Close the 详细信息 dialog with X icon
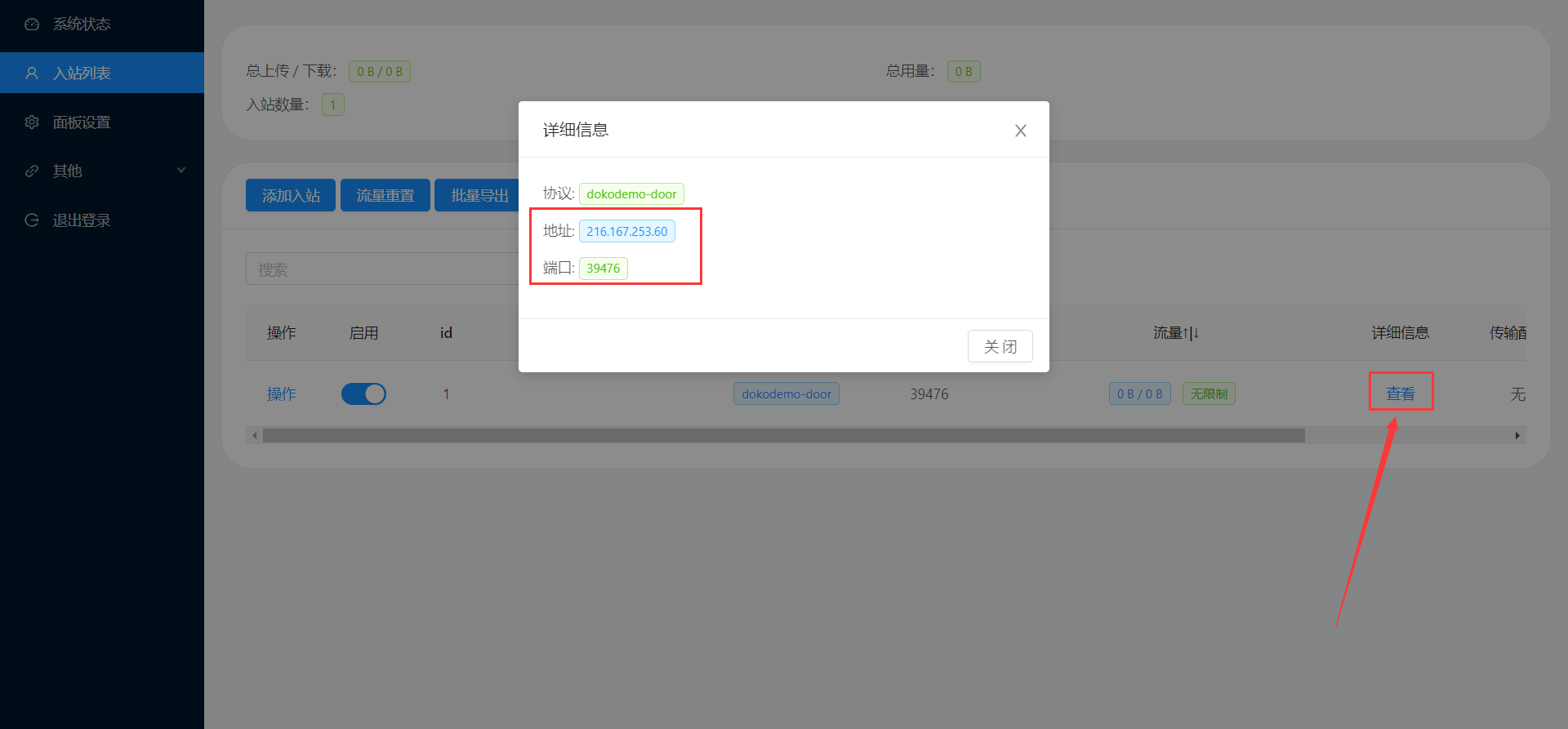 (1020, 131)
